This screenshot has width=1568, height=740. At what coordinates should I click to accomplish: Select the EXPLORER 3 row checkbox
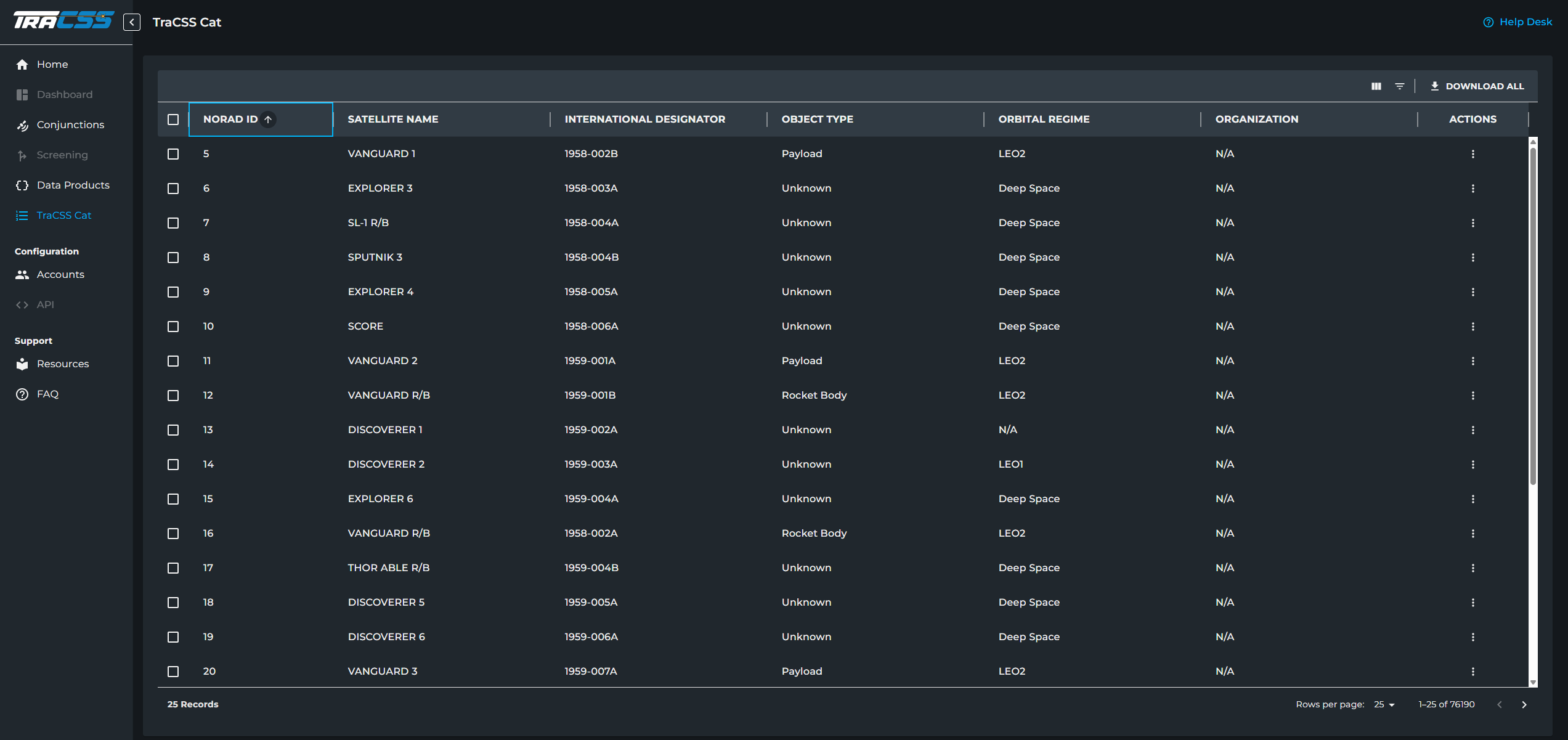[173, 189]
